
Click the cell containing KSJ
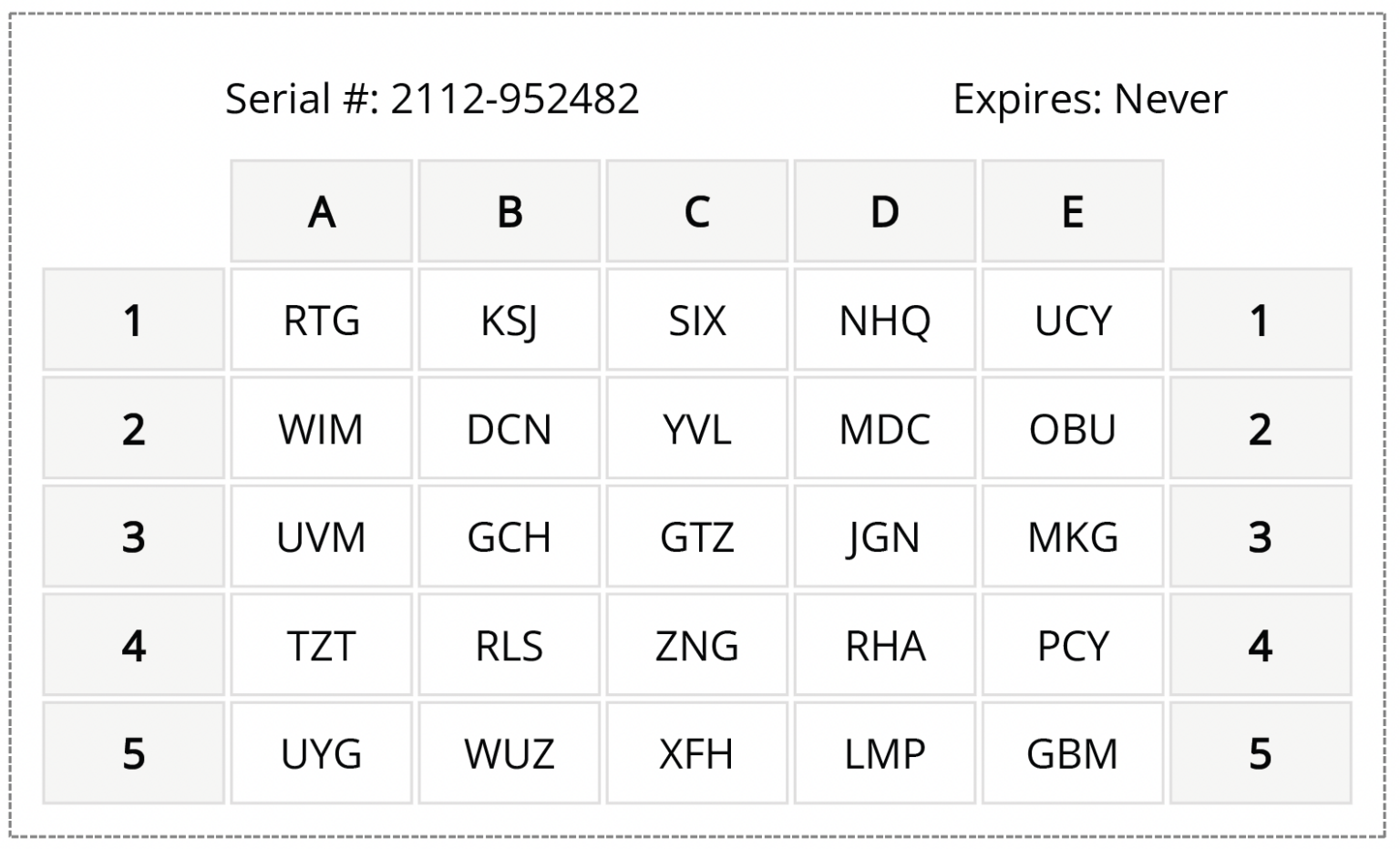[x=510, y=320]
